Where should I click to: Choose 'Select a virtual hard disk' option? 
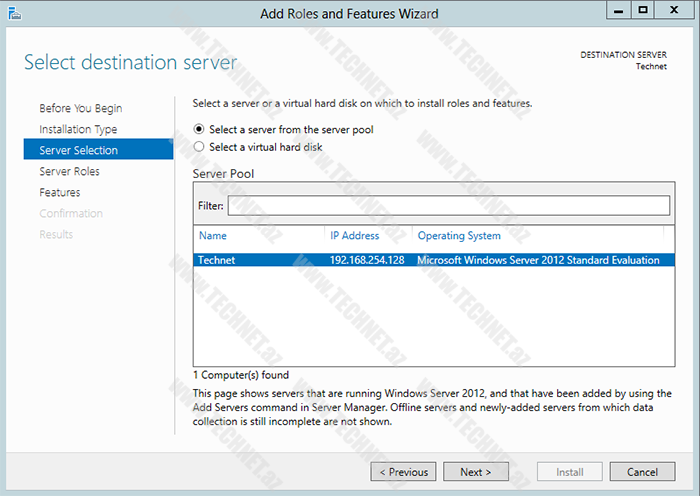tap(199, 147)
